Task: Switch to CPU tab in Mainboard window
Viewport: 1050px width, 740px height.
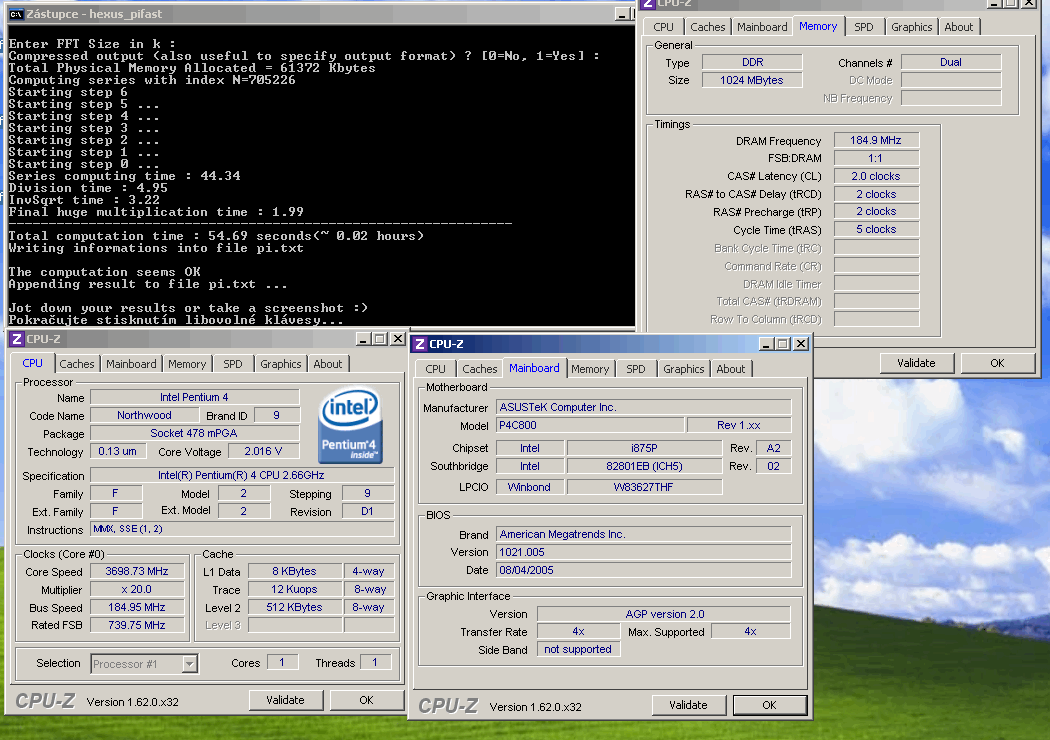Action: tap(435, 369)
